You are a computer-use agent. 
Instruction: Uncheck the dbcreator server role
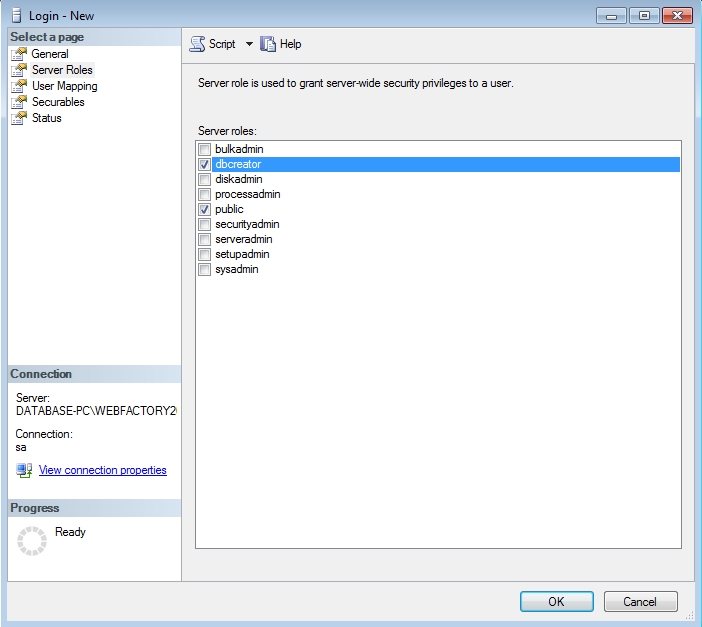click(205, 164)
